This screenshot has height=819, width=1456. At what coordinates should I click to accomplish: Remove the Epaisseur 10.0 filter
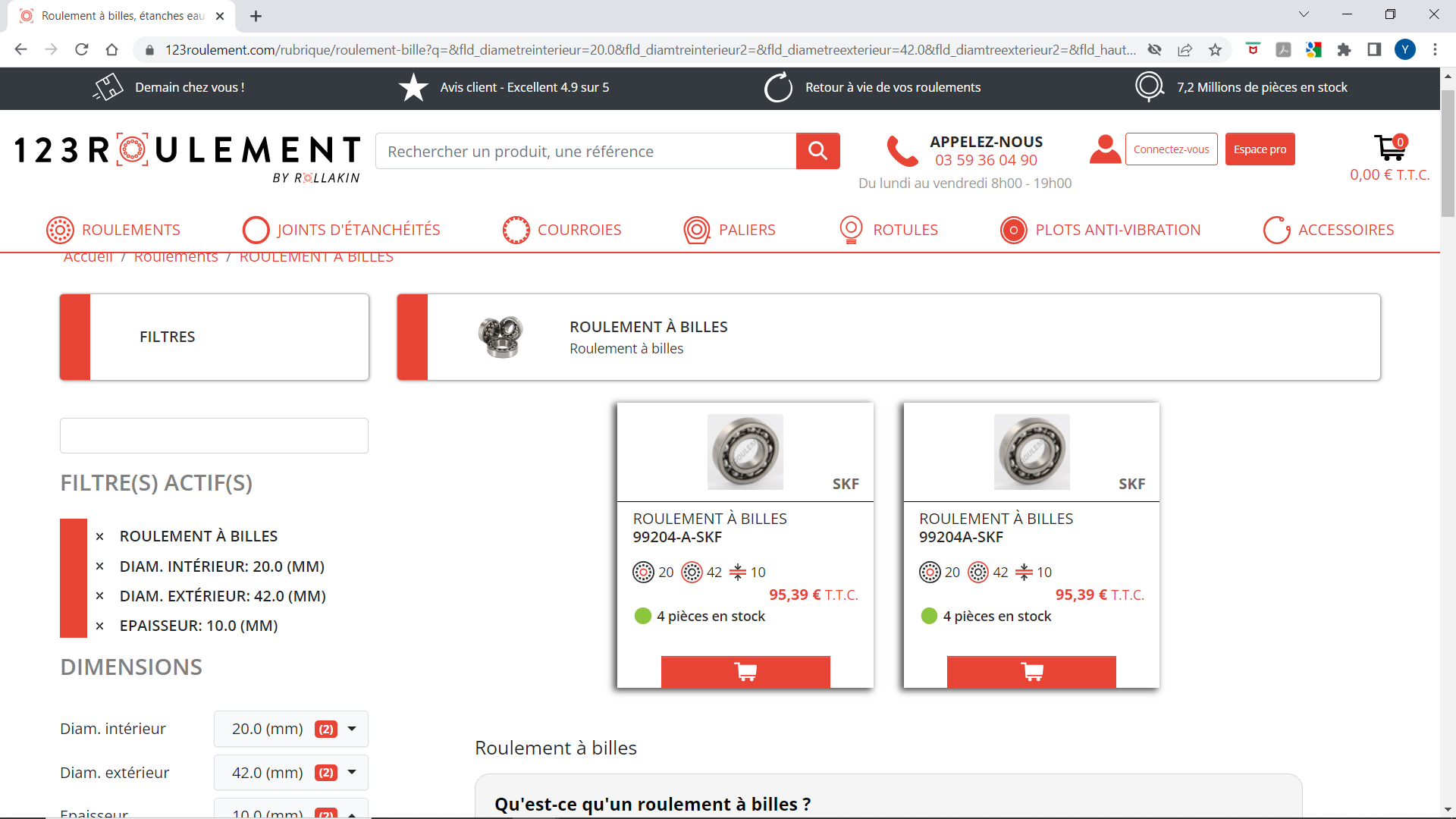(99, 626)
